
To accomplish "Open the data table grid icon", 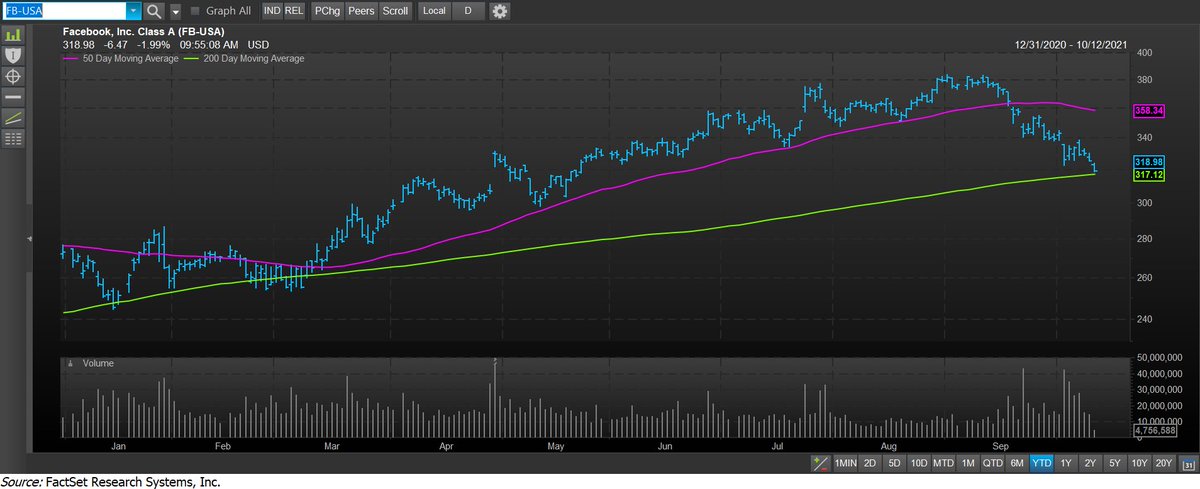I will (13, 139).
